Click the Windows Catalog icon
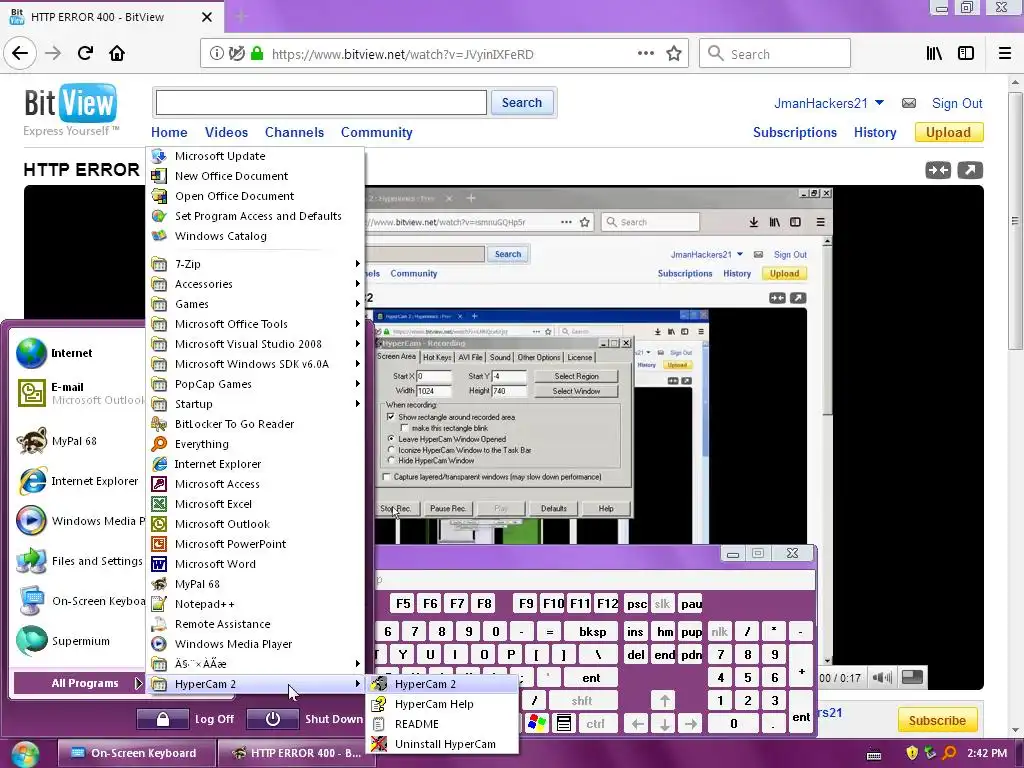The height and width of the screenshot is (768, 1024). 159,236
